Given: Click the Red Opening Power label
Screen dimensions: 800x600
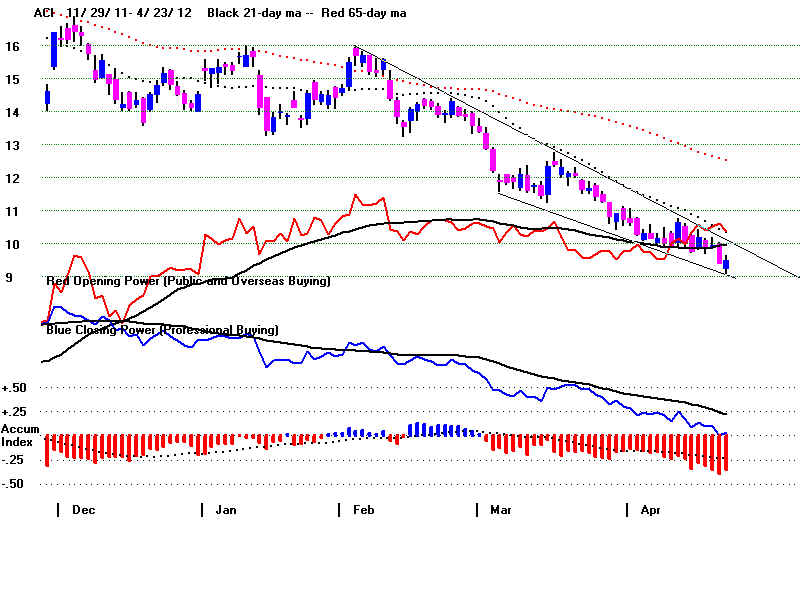Looking at the screenshot, I should [x=188, y=282].
